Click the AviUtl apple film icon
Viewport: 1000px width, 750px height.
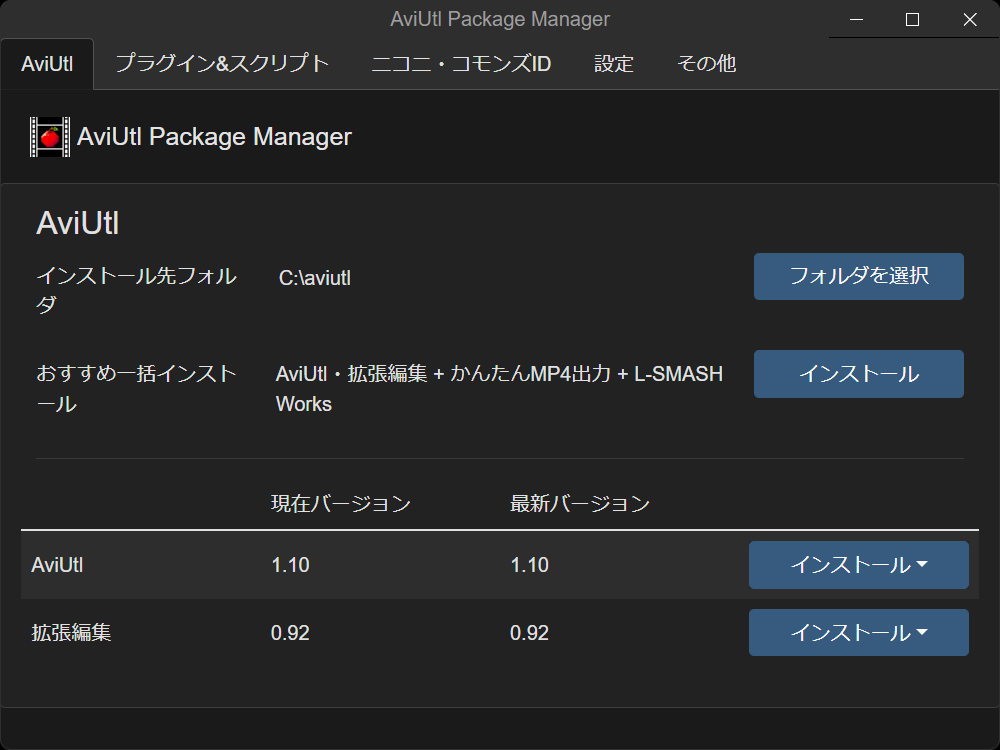tap(50, 136)
